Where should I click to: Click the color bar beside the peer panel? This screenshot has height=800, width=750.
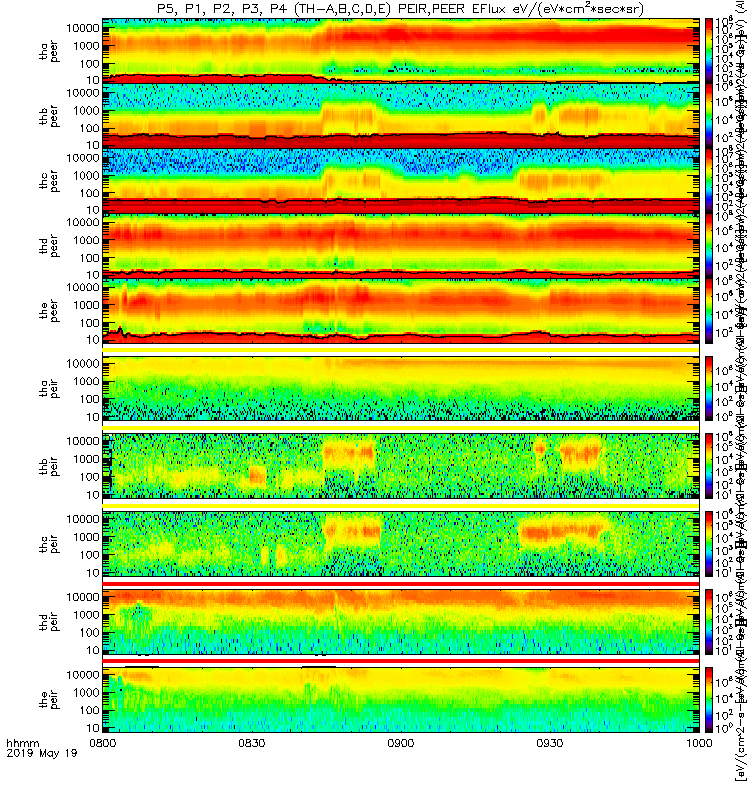click(709, 311)
